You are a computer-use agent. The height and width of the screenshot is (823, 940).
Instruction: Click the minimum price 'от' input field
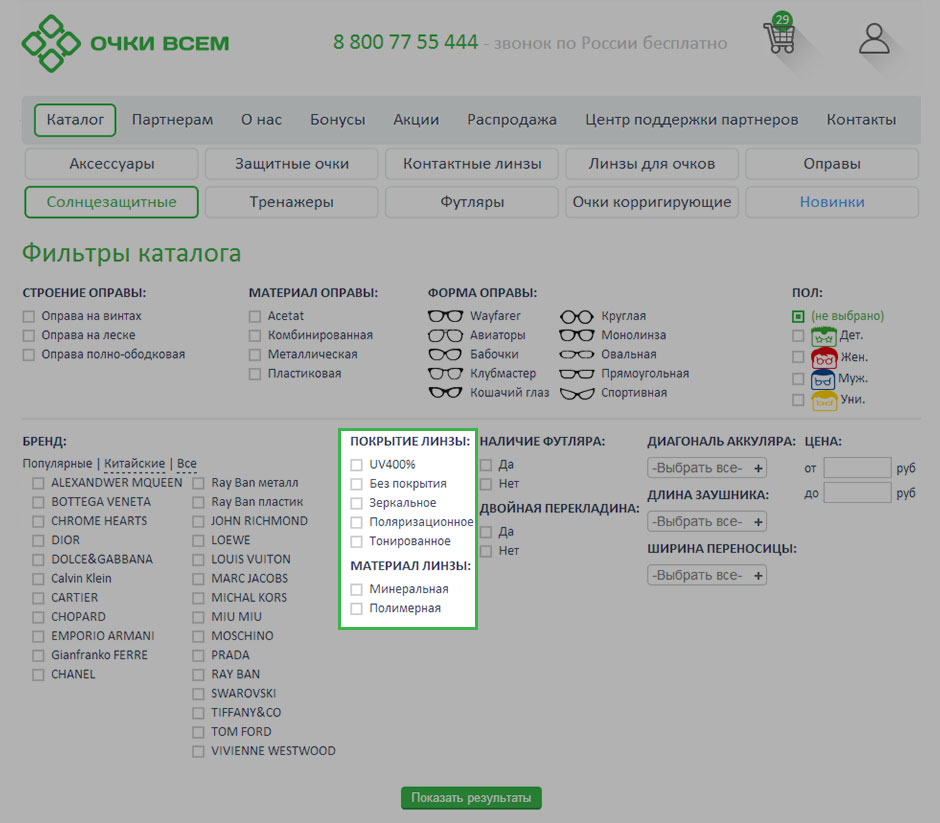coord(856,468)
